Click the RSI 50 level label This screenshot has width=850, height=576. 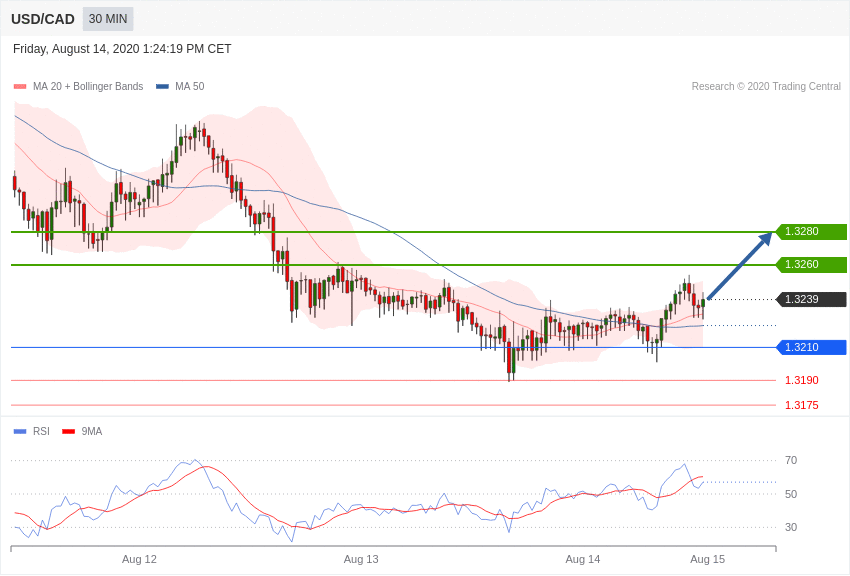791,494
